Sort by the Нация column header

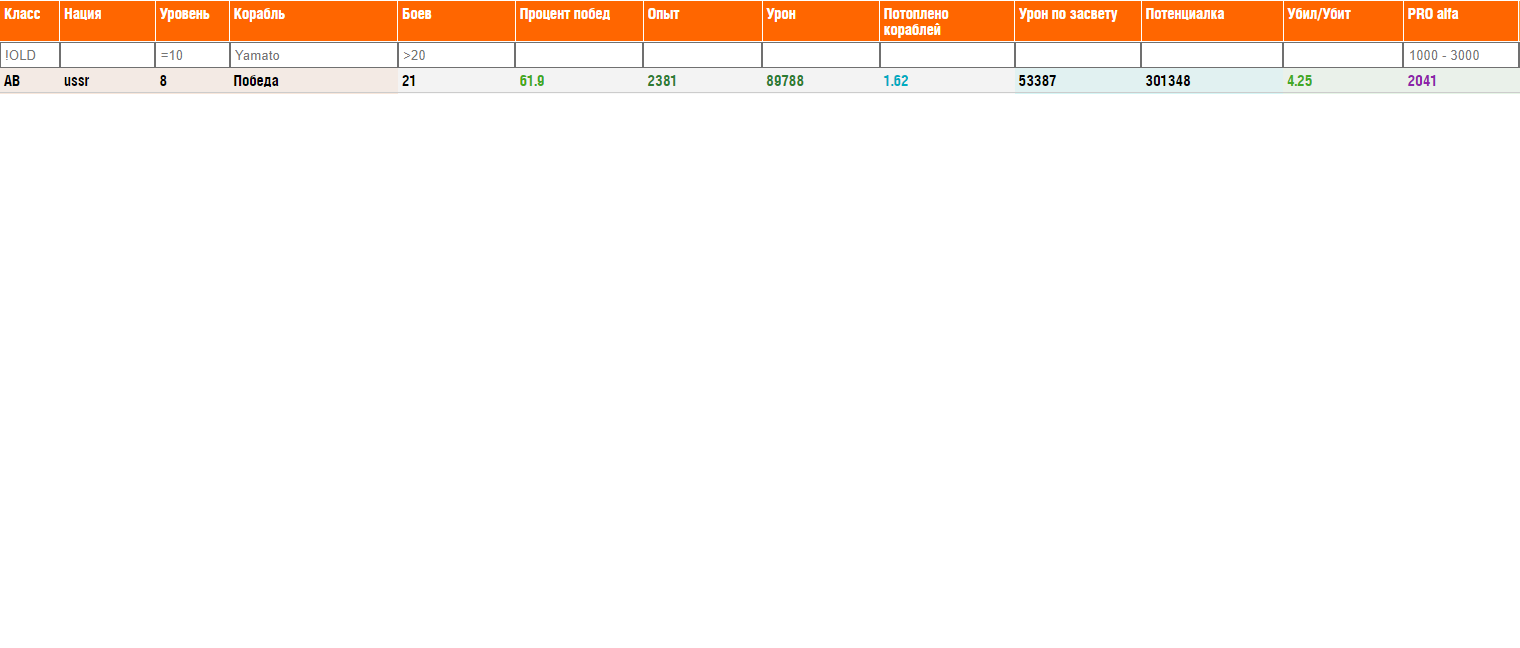pos(107,21)
